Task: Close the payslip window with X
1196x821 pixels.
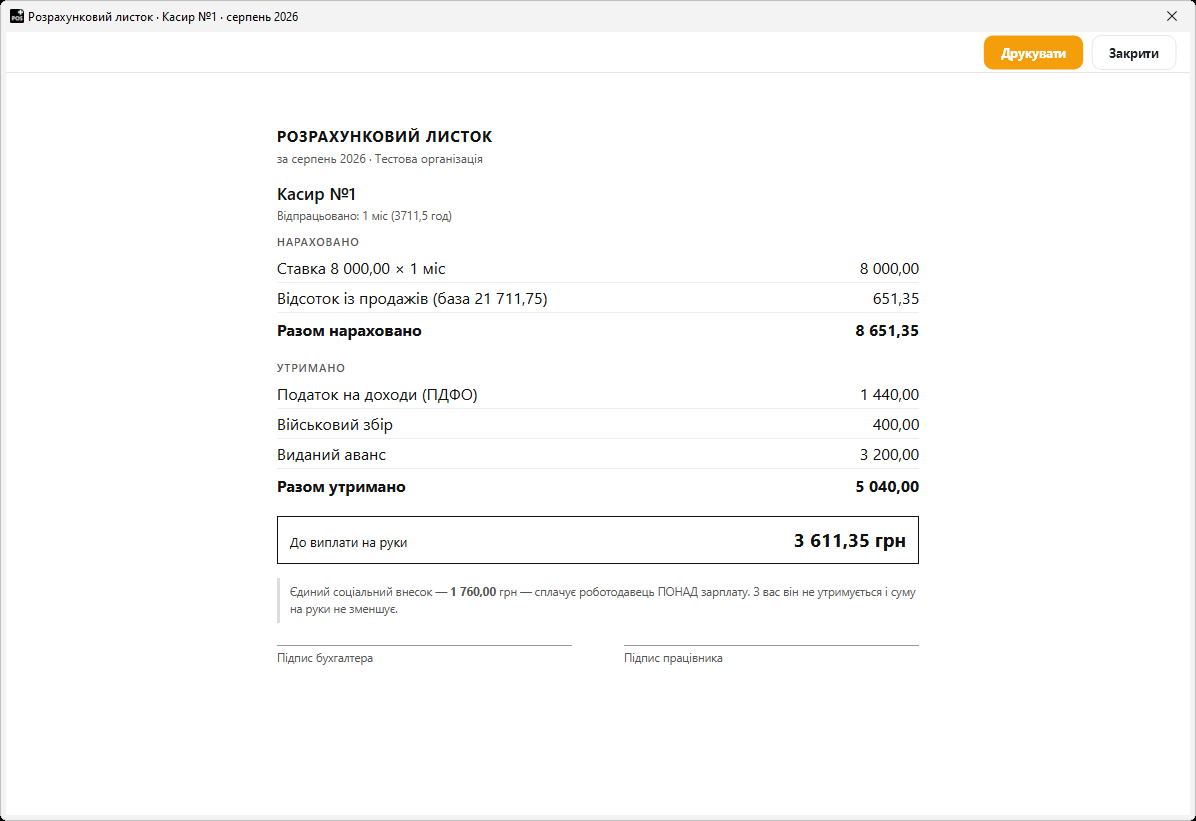Action: [x=1172, y=16]
